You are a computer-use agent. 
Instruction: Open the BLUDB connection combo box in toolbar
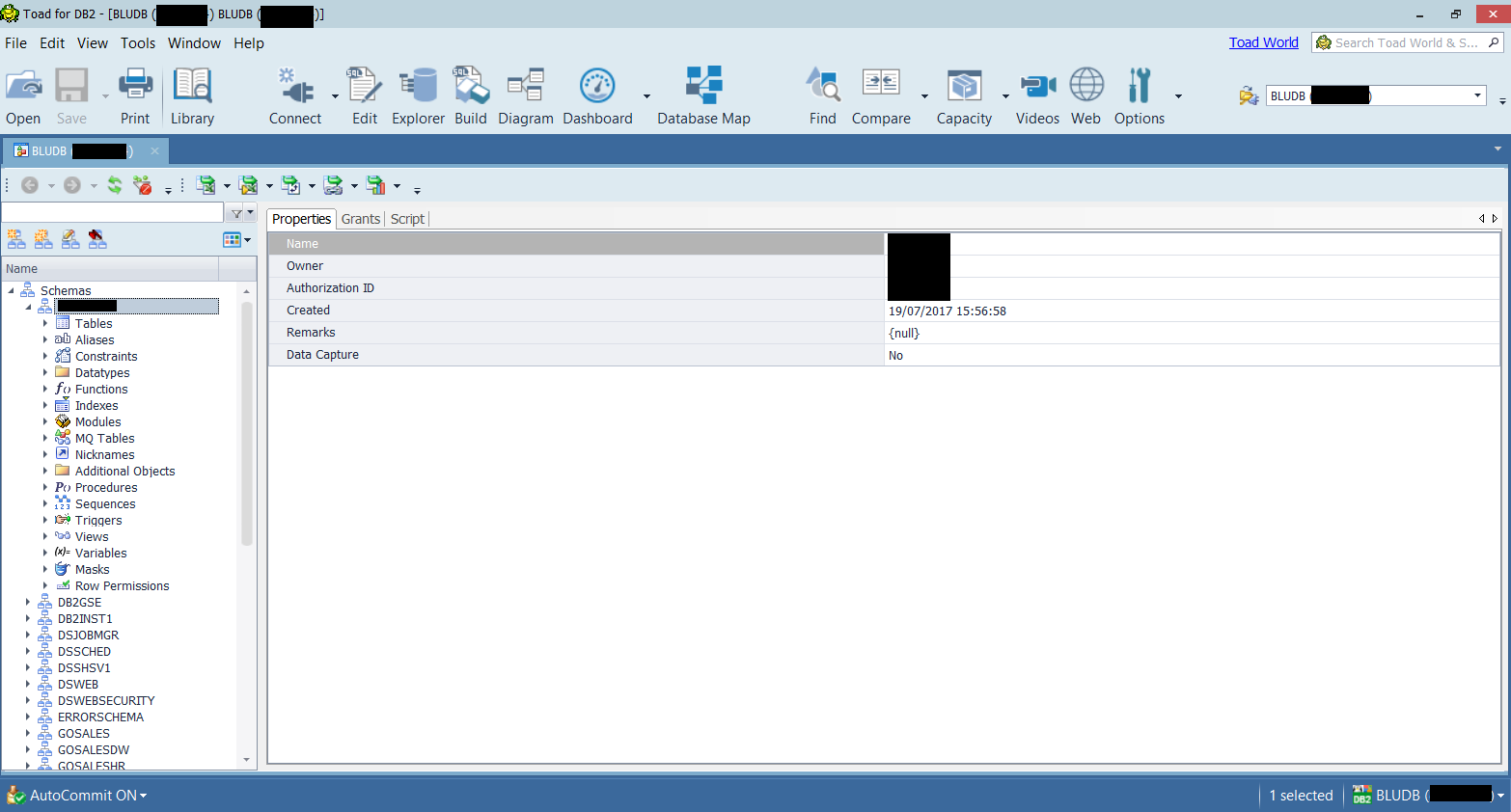tap(1376, 95)
